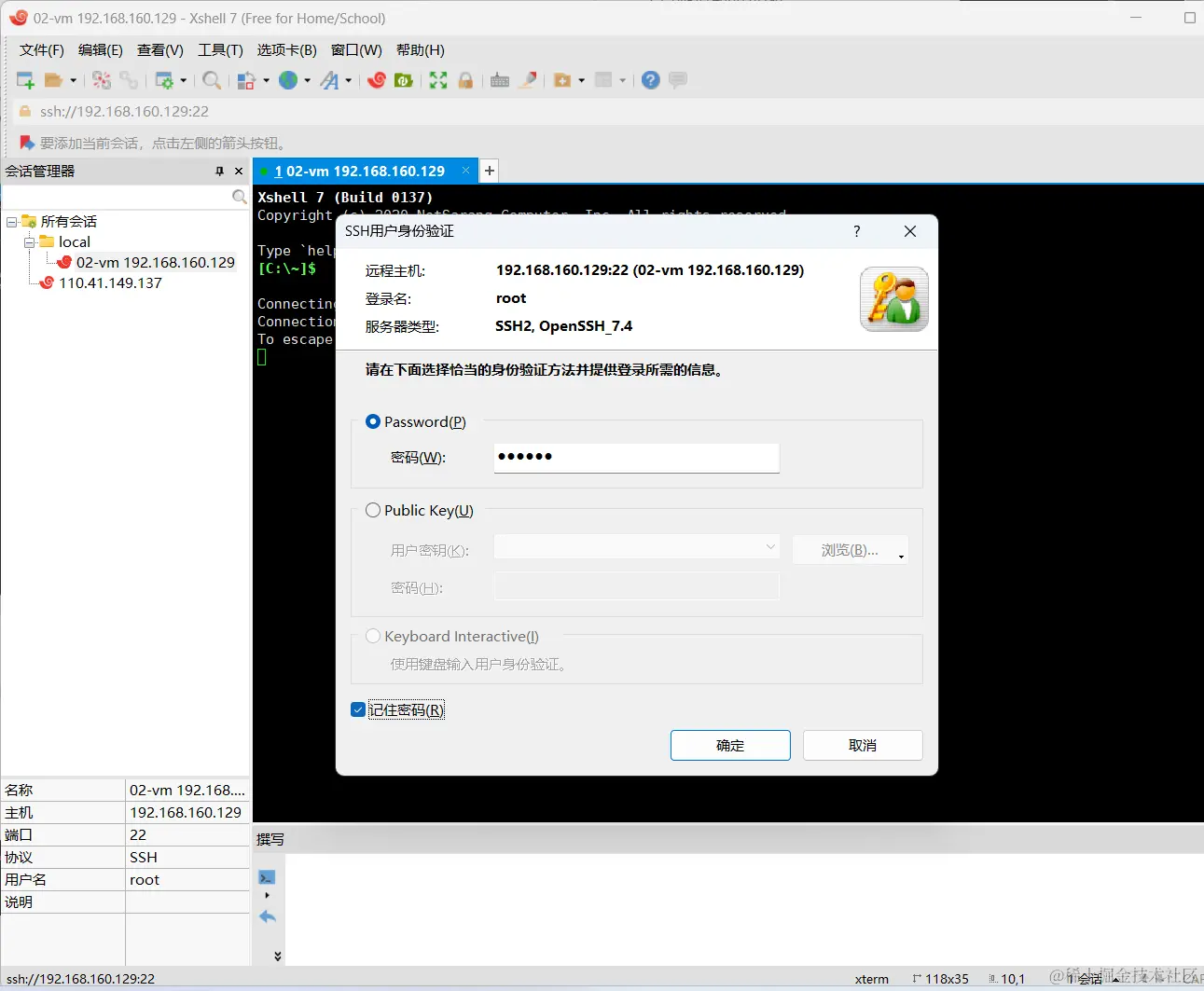Open the 编辑(E) menu

pyautogui.click(x=101, y=50)
